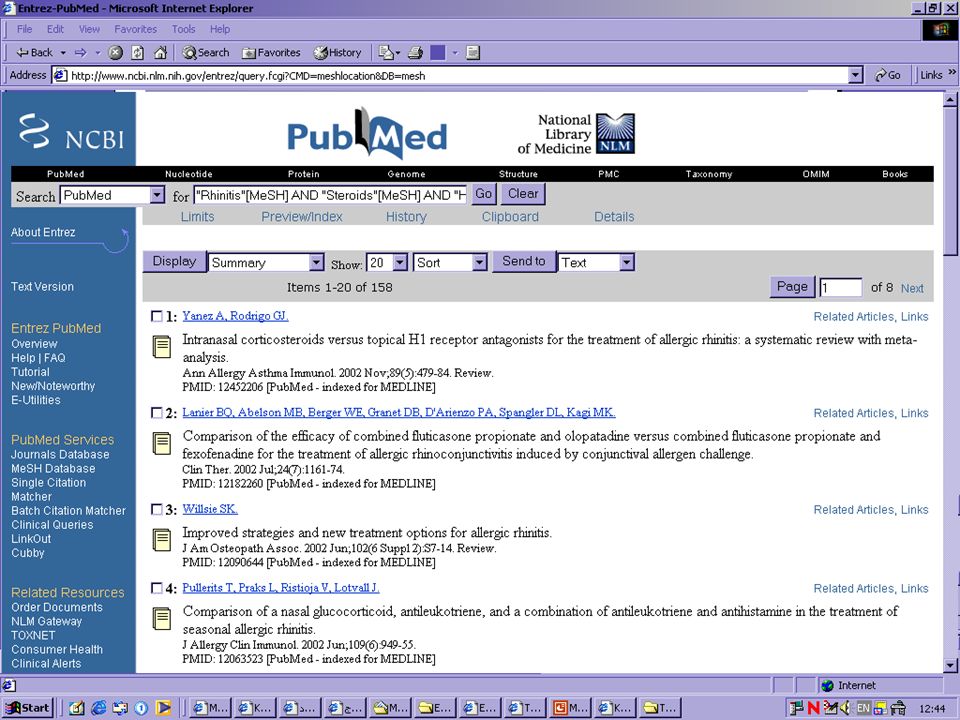Open the File menu
The image size is (960, 720).
[x=24, y=29]
